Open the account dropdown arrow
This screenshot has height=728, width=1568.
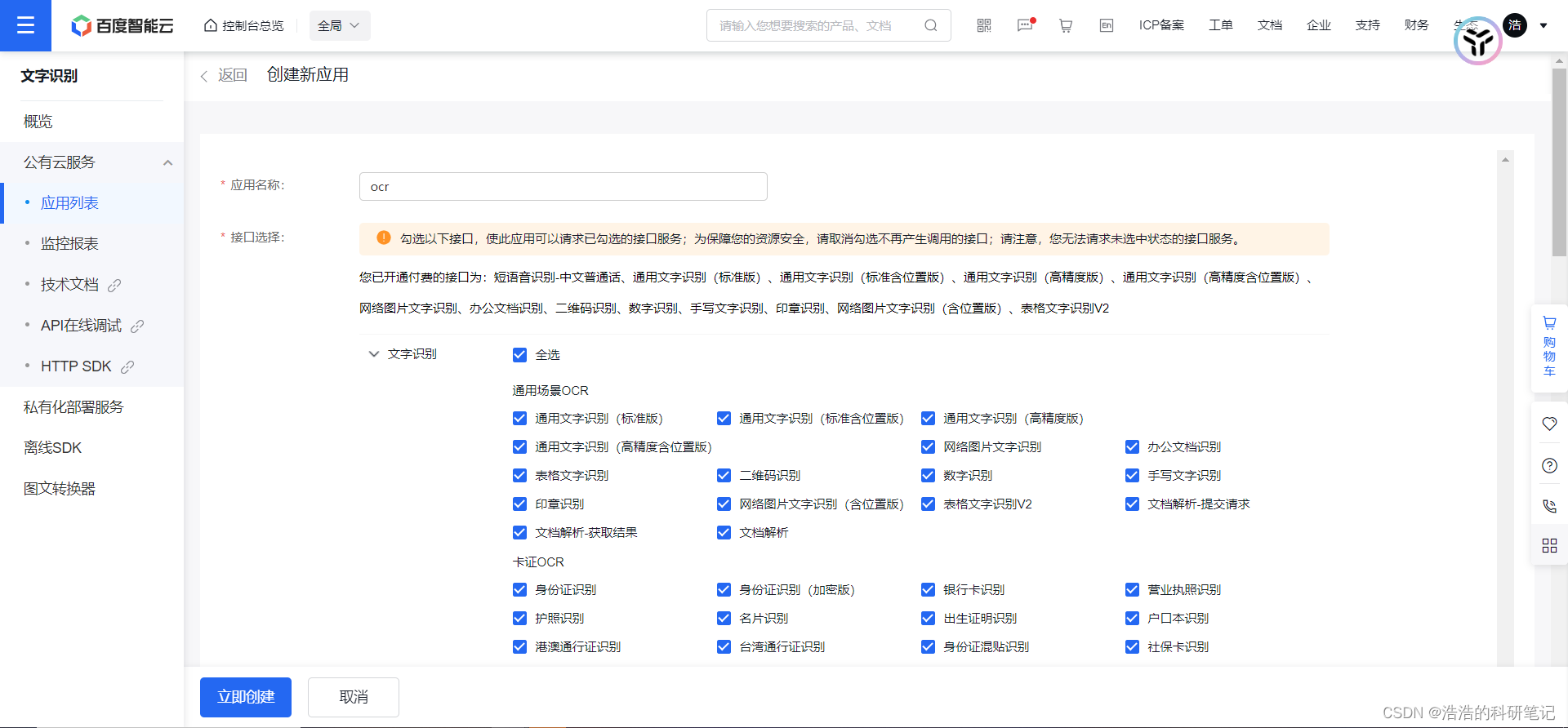(1543, 25)
